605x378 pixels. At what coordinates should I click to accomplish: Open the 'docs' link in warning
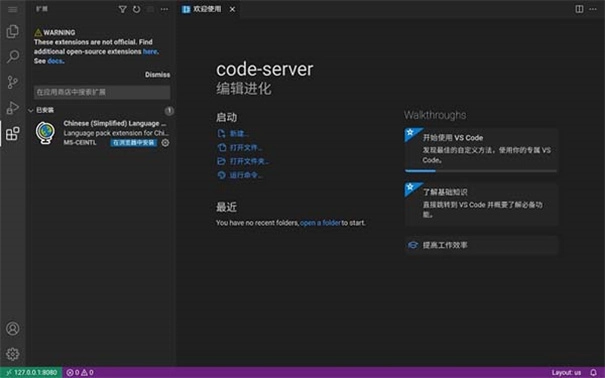click(55, 61)
